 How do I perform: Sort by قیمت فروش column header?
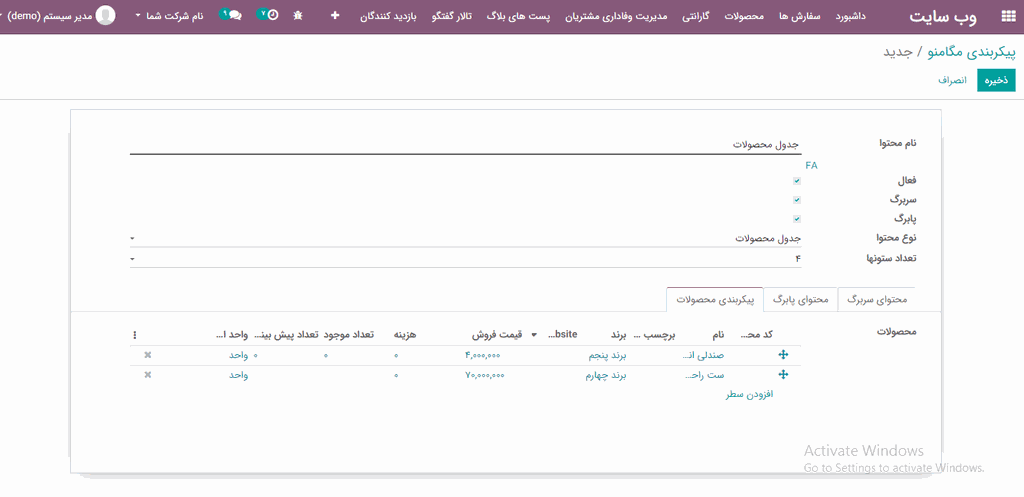(498, 334)
